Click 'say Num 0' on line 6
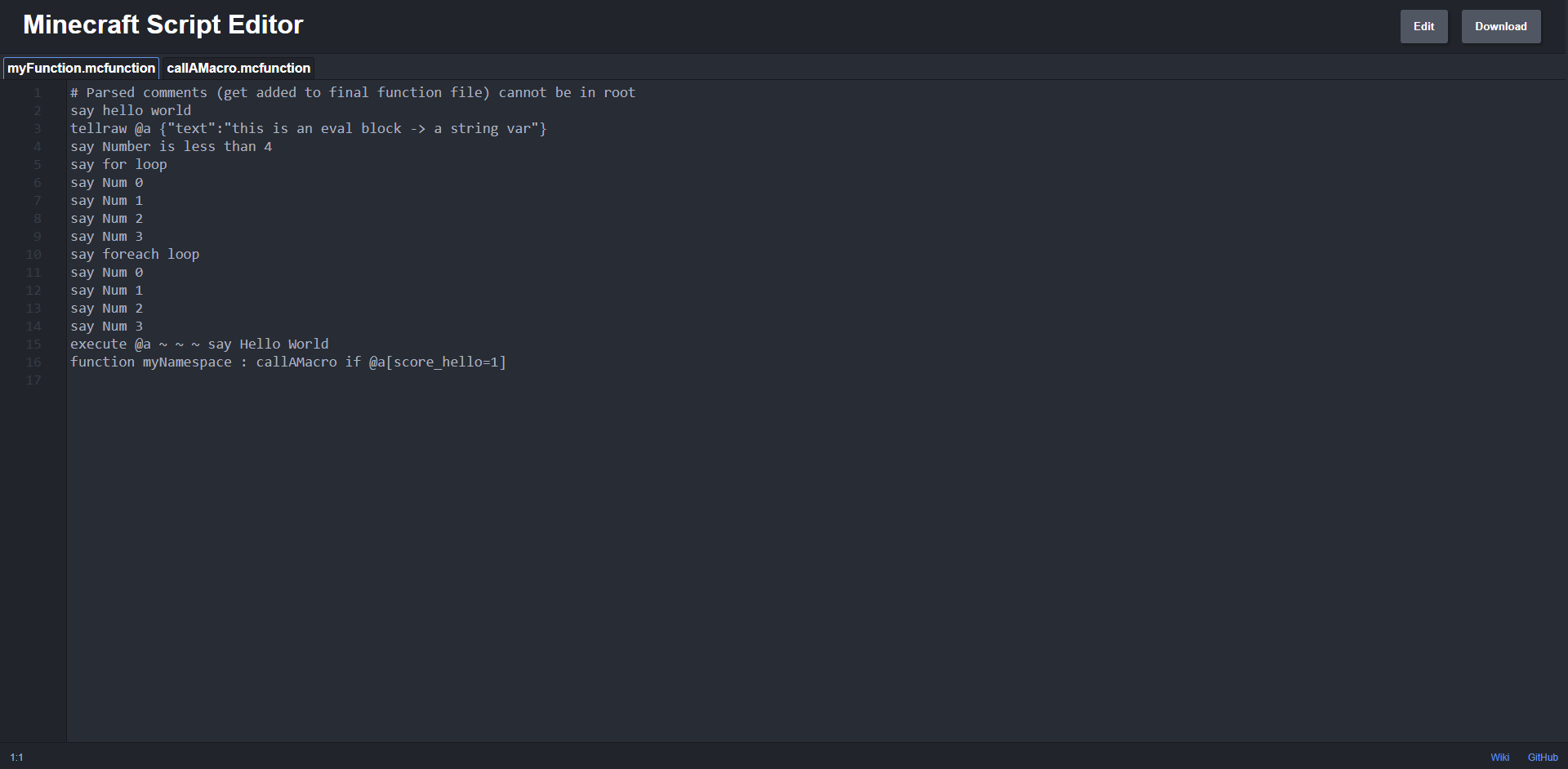Viewport: 1568px width, 769px height. (x=106, y=182)
